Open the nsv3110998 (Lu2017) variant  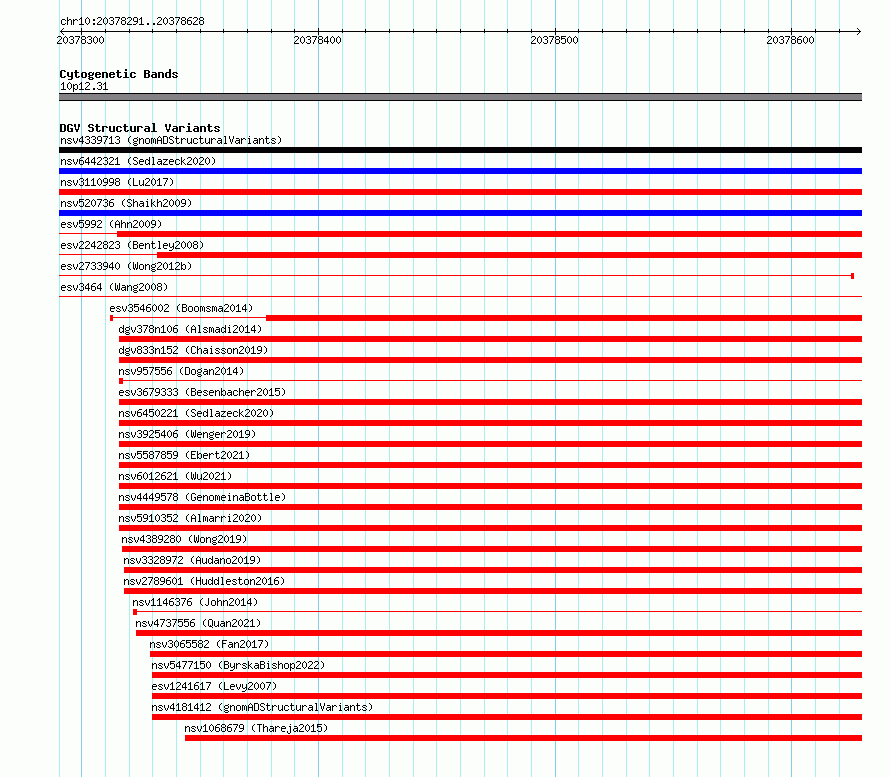coord(117,182)
